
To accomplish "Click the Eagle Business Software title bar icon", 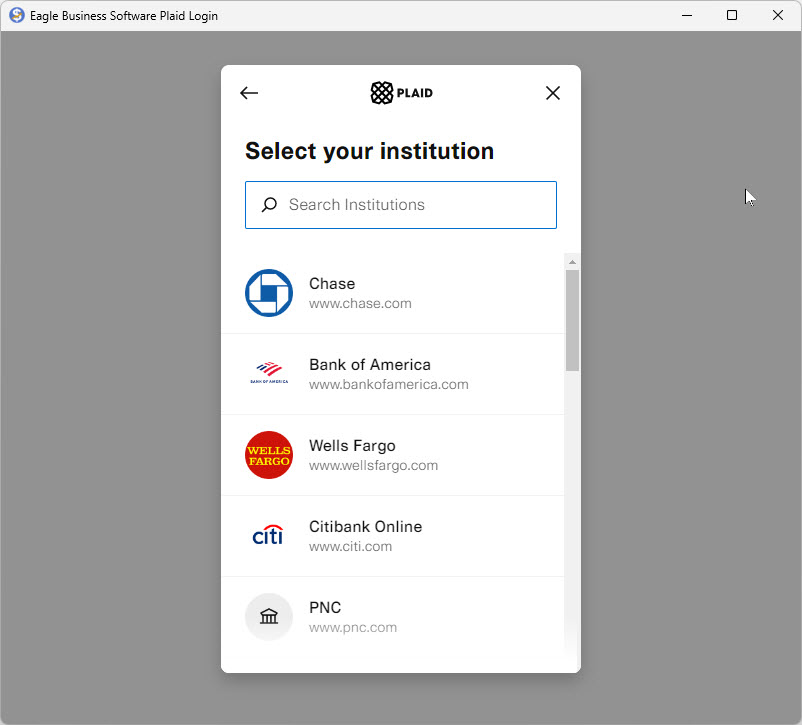I will pyautogui.click(x=17, y=15).
